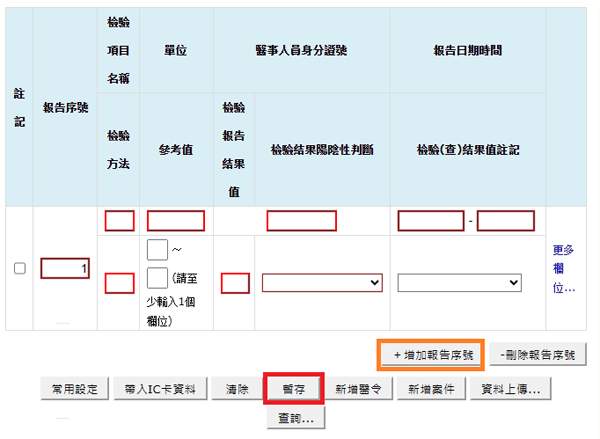Click the 檢驗項目名稱 input box

(x=119, y=221)
